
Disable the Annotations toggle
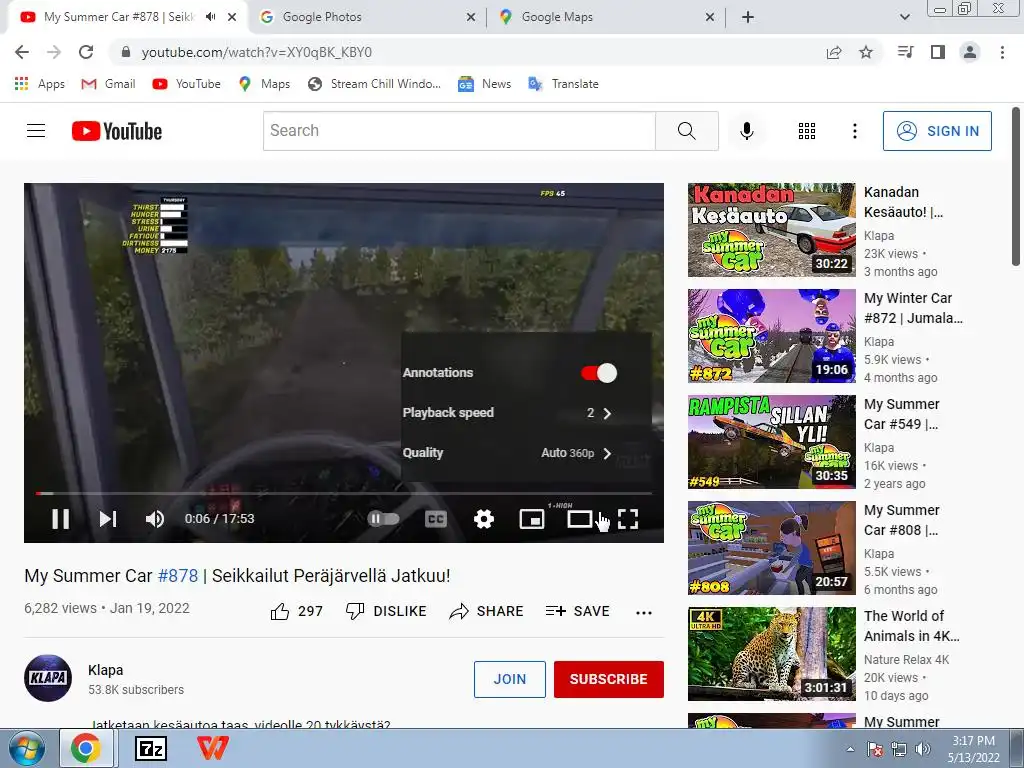599,373
